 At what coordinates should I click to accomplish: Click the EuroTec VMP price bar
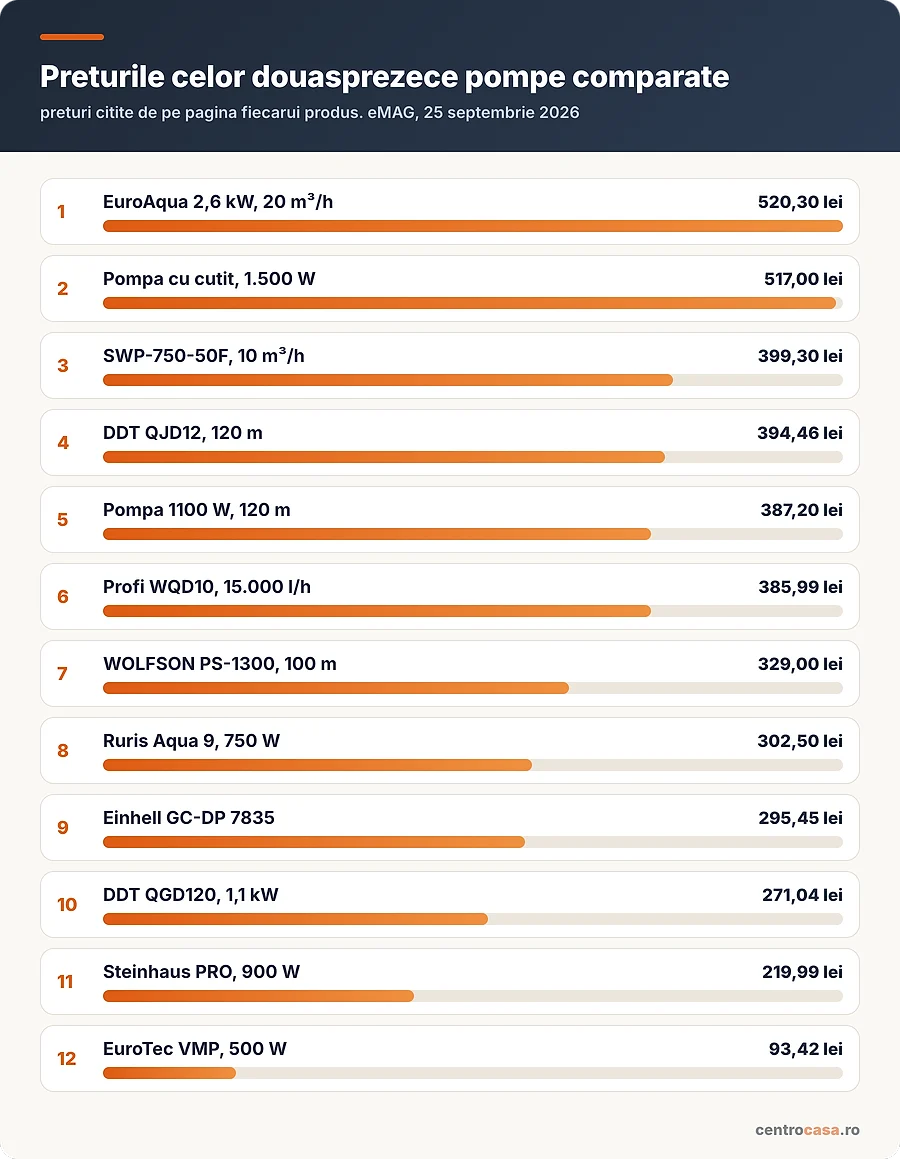(473, 1073)
